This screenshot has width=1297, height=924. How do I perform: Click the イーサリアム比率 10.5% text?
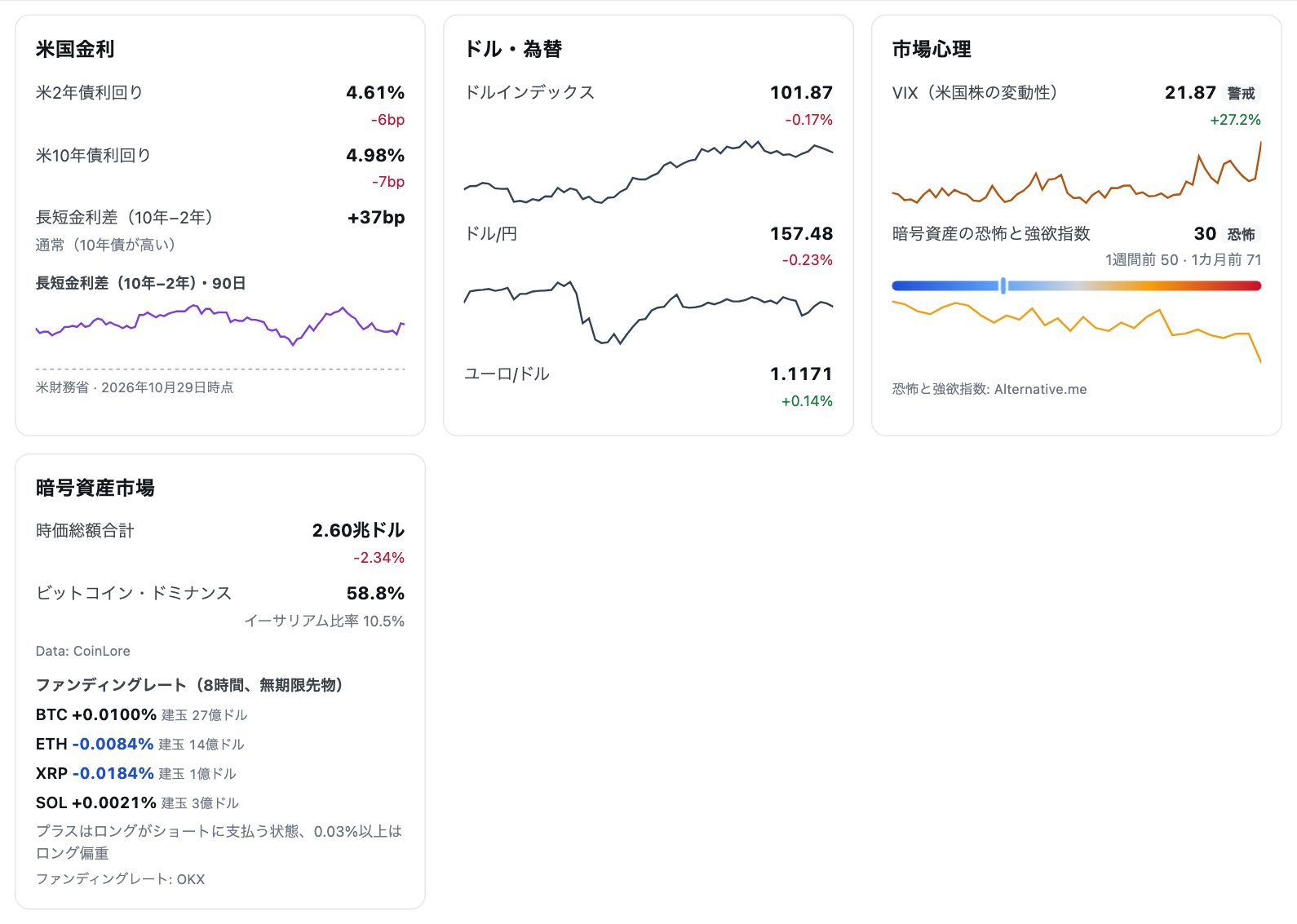[x=325, y=621]
